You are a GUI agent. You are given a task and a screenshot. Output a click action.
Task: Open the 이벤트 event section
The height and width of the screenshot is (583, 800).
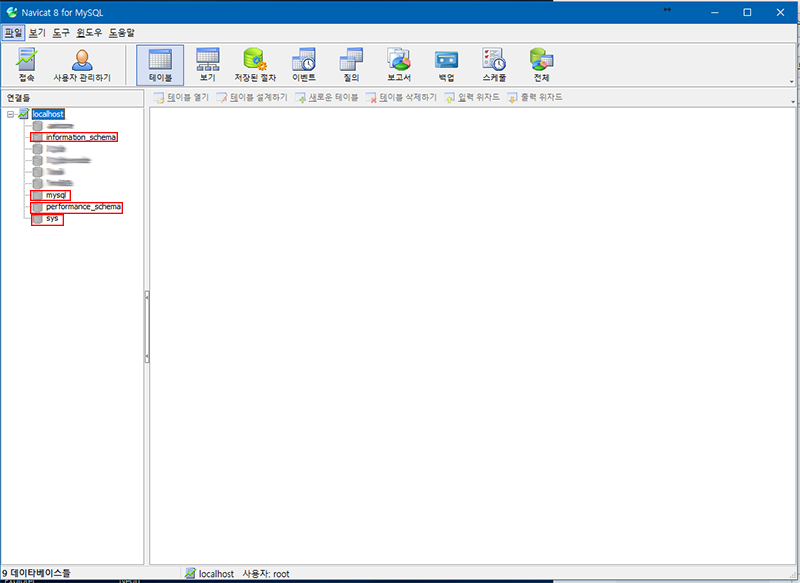(304, 64)
